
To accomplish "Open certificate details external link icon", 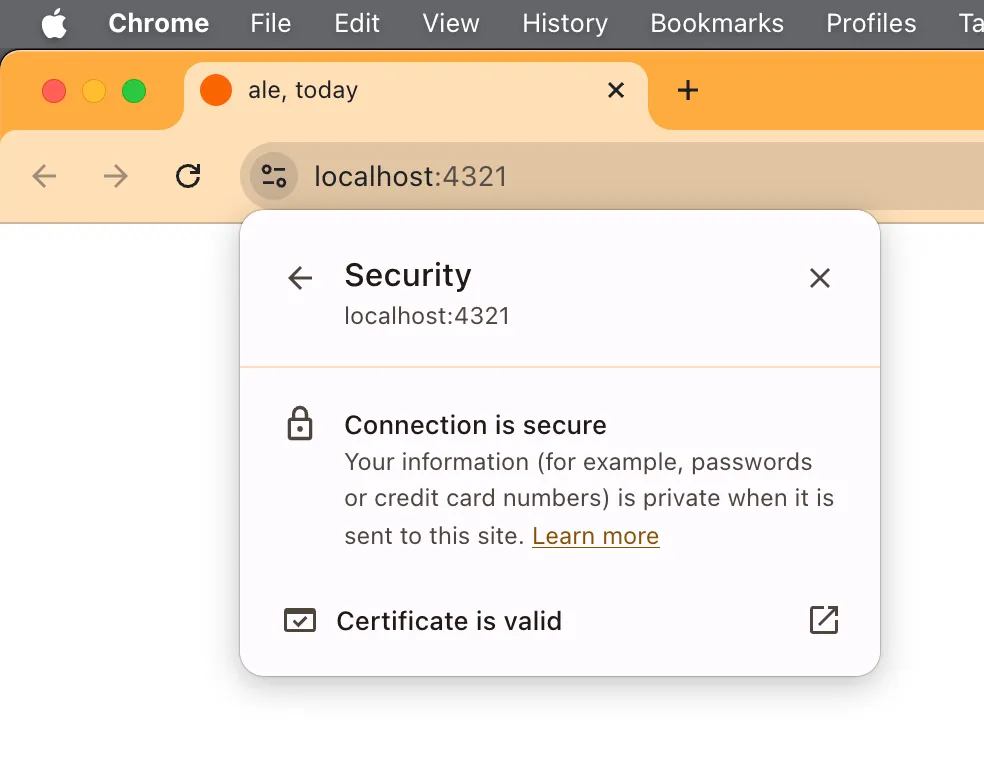I will (823, 620).
